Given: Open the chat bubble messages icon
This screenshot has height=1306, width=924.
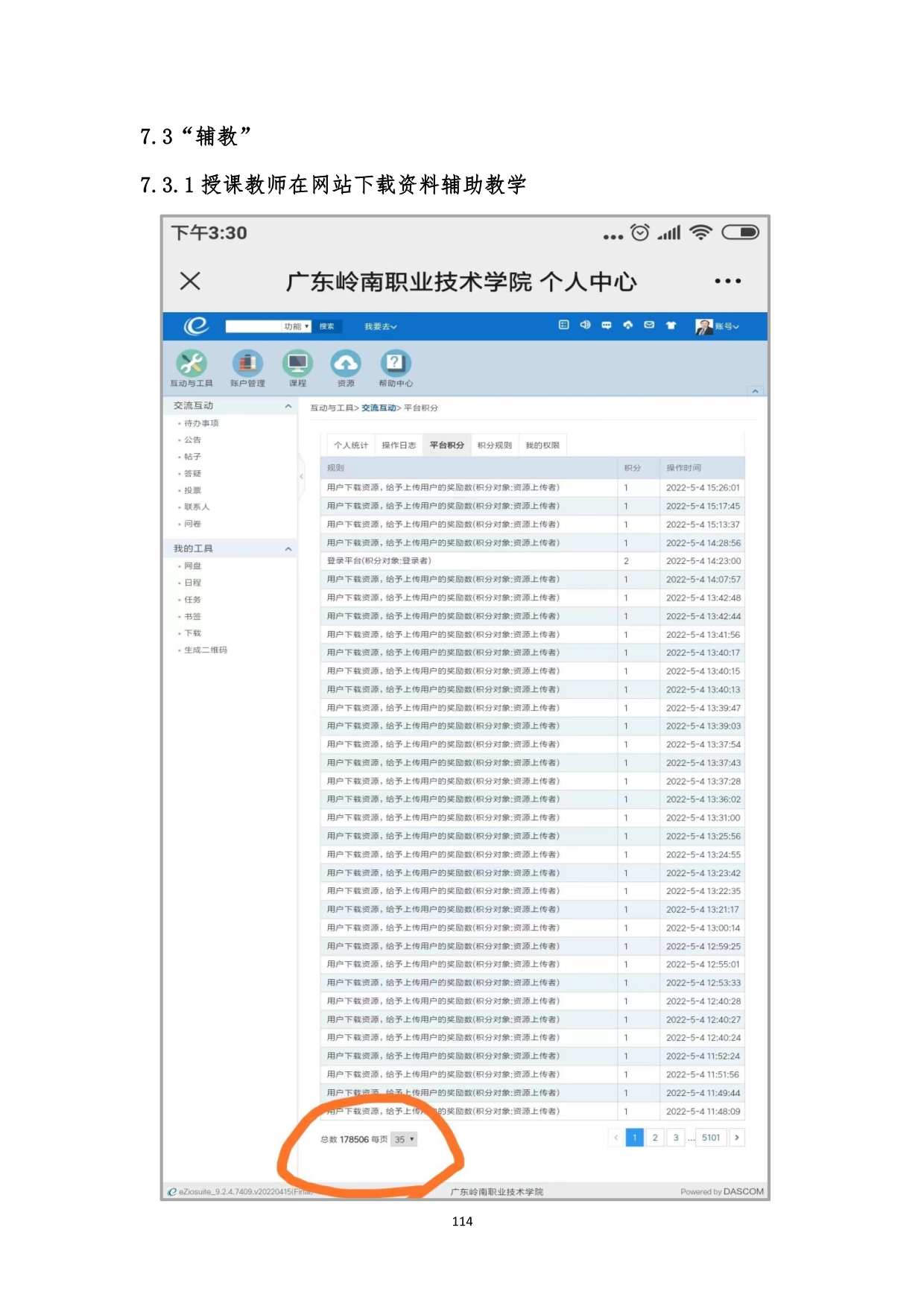Looking at the screenshot, I should [x=606, y=325].
